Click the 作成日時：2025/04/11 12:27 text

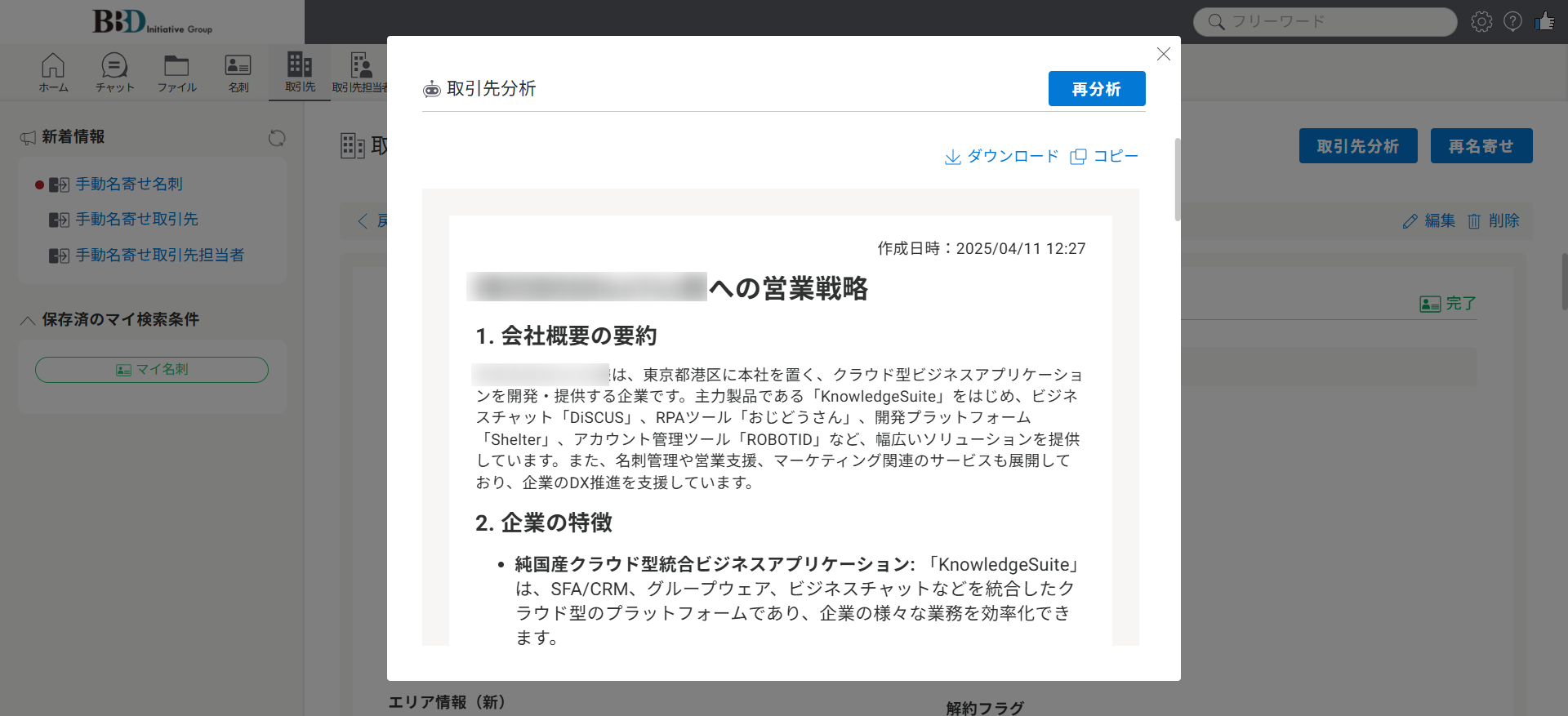pos(982,248)
